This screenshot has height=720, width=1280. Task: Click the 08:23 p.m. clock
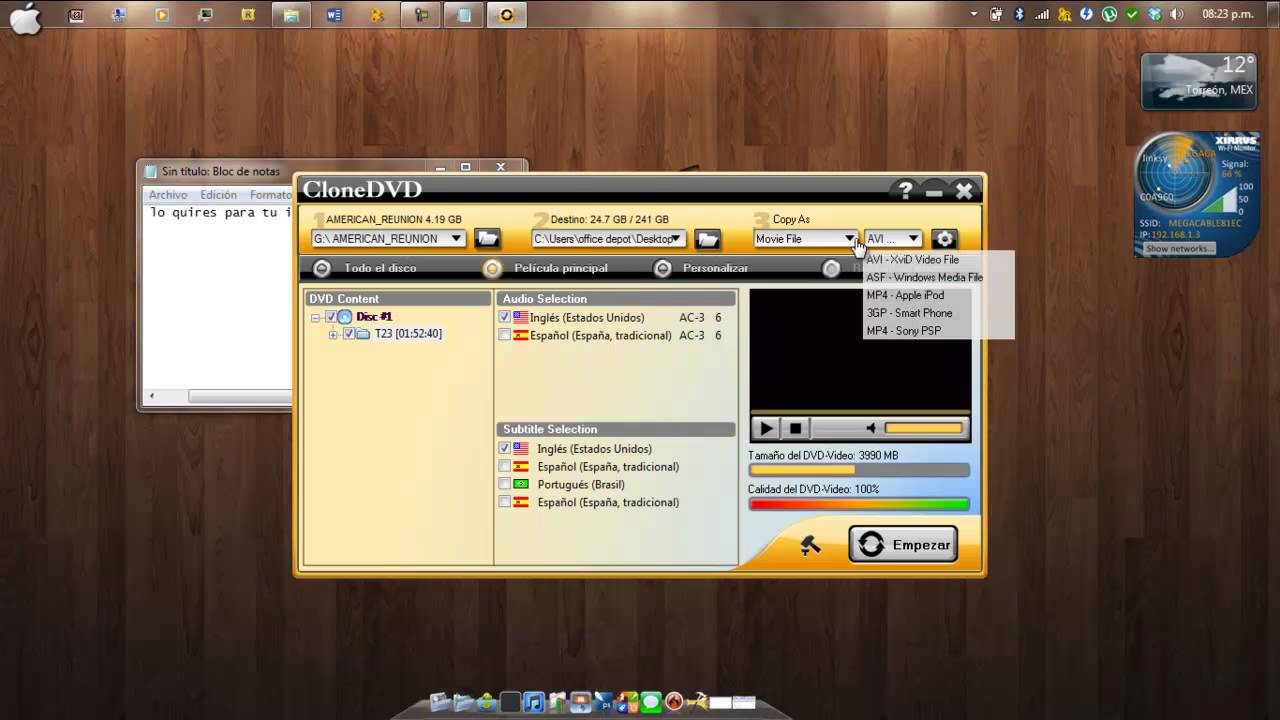click(1227, 15)
